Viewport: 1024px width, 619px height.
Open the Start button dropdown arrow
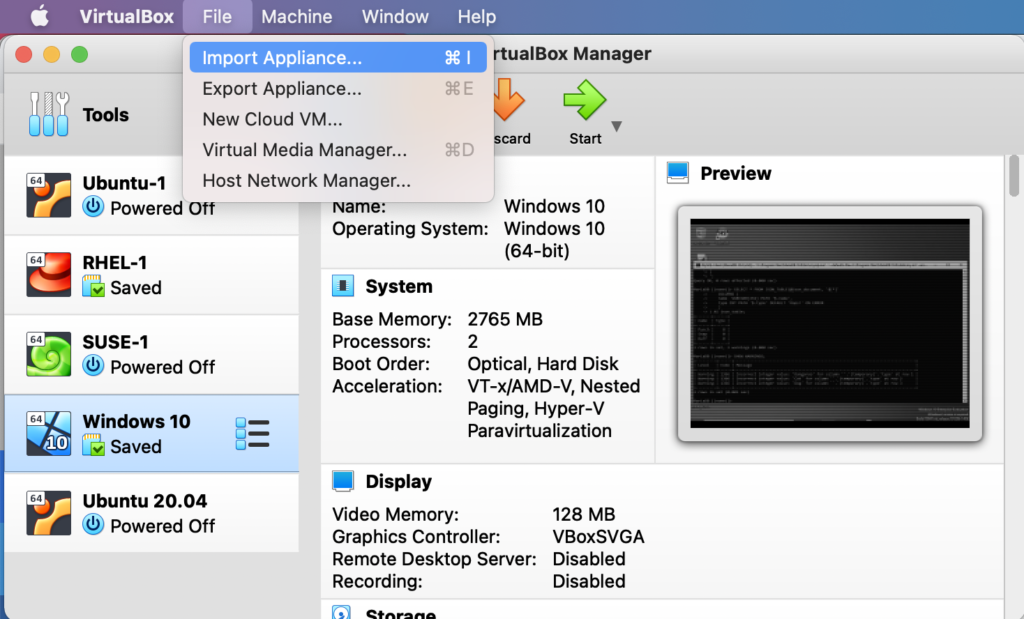click(616, 126)
